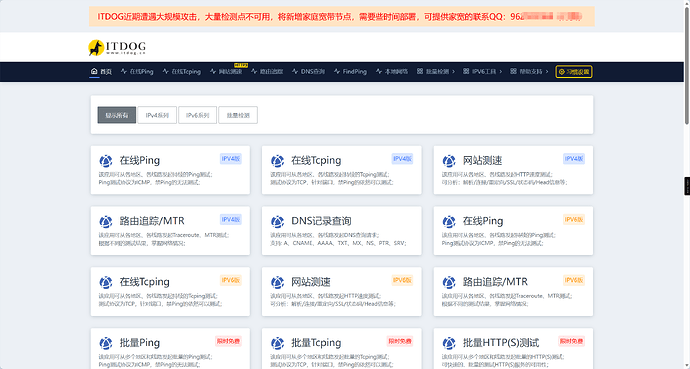Select the IPv4系列 filter tab
The width and height of the screenshot is (690, 369).
pos(157,115)
